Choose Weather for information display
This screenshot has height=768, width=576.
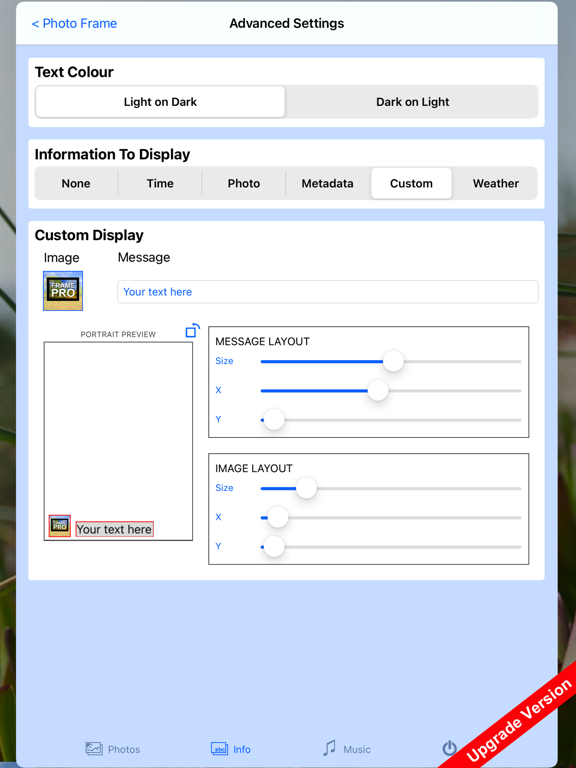[x=495, y=183]
